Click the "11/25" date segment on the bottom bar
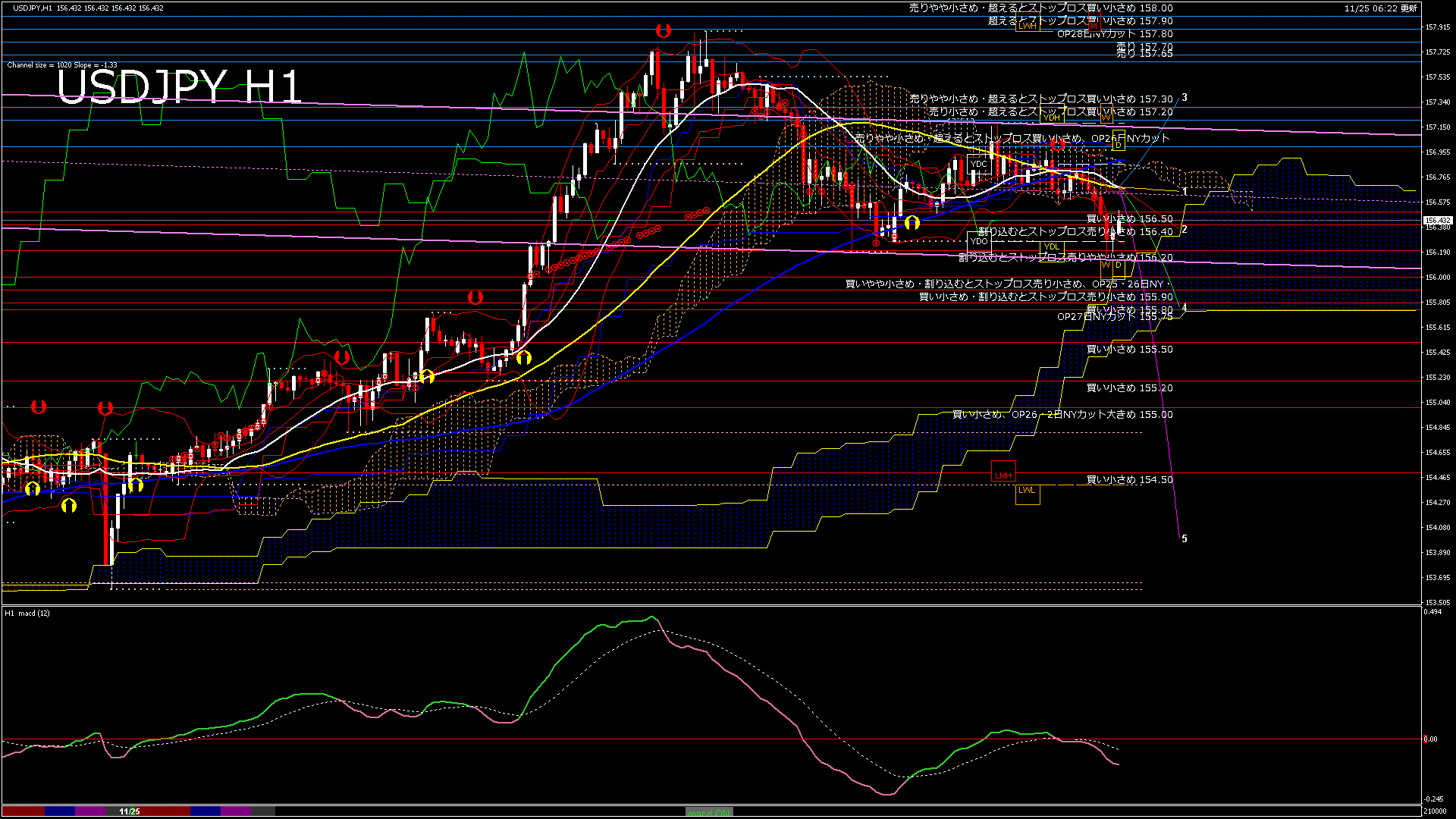1456x819 pixels. tap(130, 811)
